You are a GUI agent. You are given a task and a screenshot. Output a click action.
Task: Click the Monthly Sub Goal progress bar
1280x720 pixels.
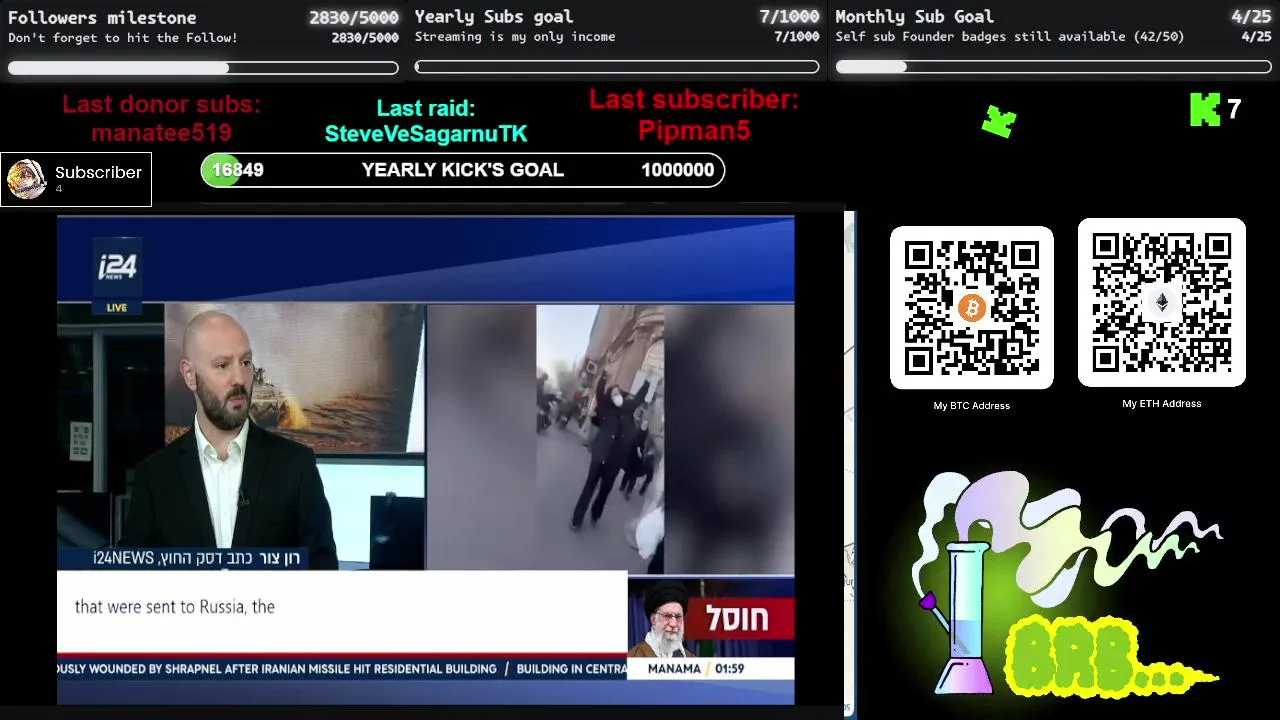pos(1053,67)
